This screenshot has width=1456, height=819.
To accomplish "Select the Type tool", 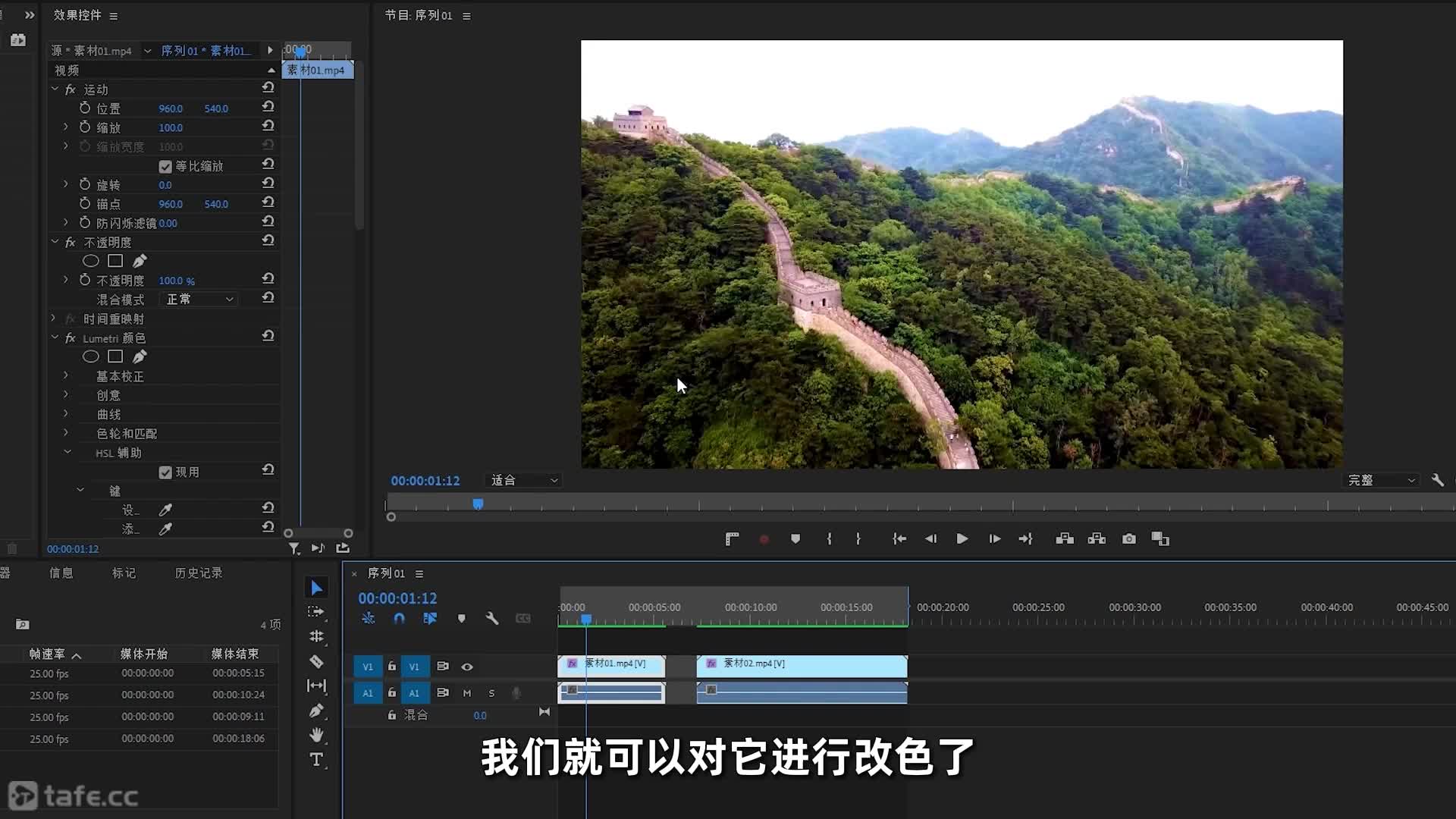I will [316, 760].
